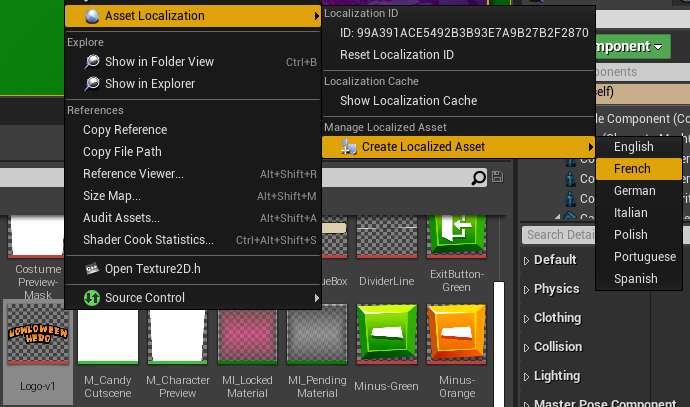Click the Search Details input field
This screenshot has height=407, width=690.
coord(559,235)
